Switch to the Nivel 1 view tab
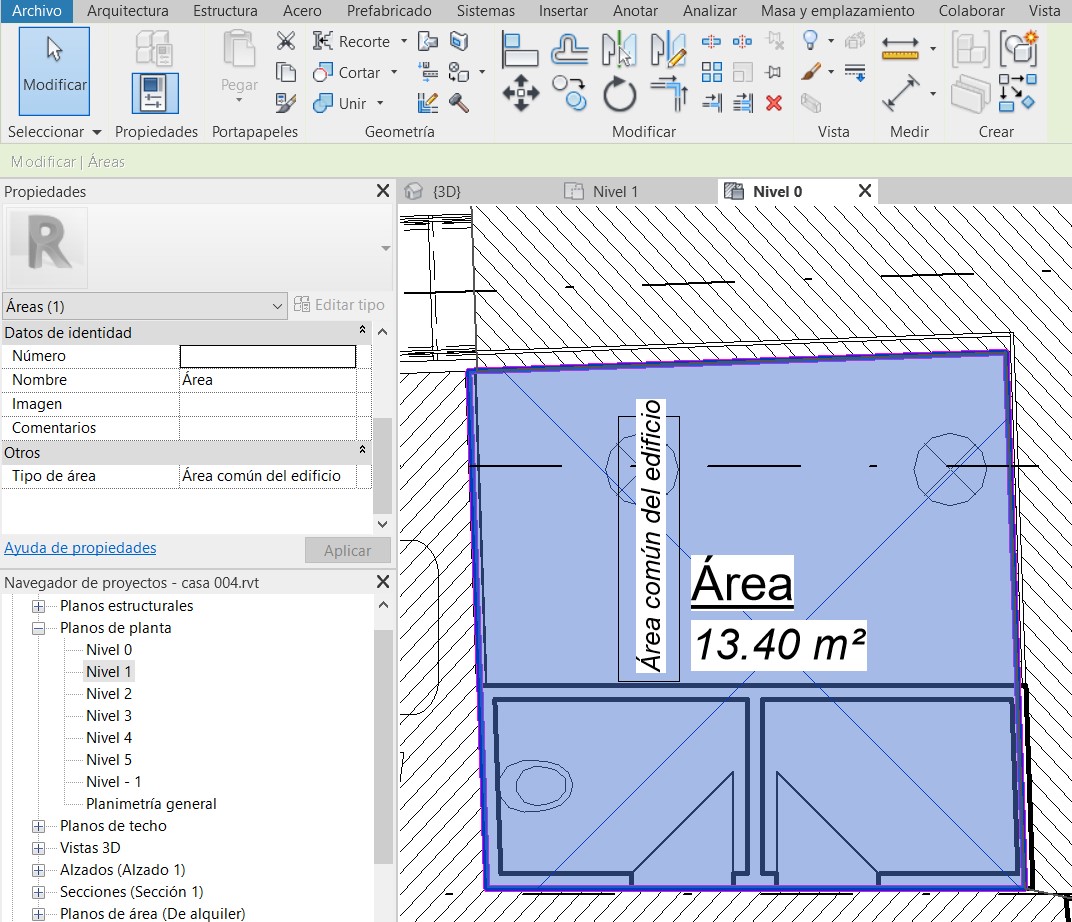The image size is (1072, 922). [614, 191]
